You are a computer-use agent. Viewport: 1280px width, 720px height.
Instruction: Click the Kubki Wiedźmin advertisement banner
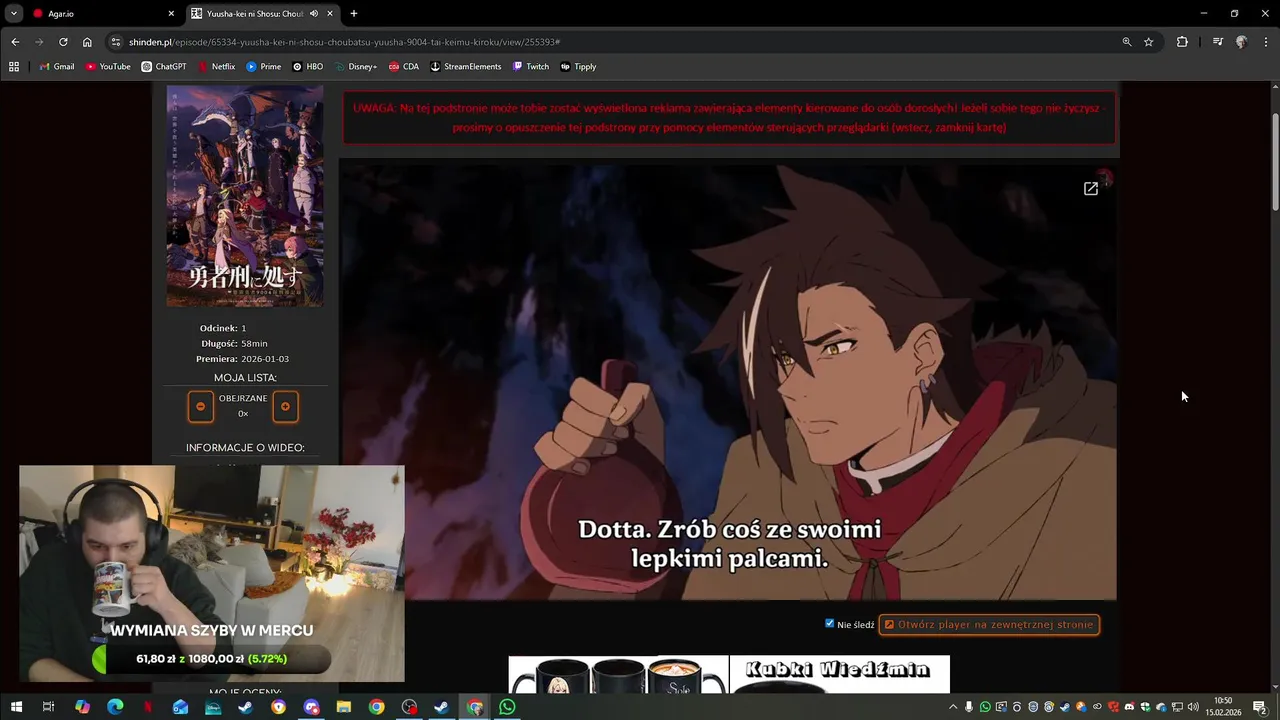tap(840, 675)
